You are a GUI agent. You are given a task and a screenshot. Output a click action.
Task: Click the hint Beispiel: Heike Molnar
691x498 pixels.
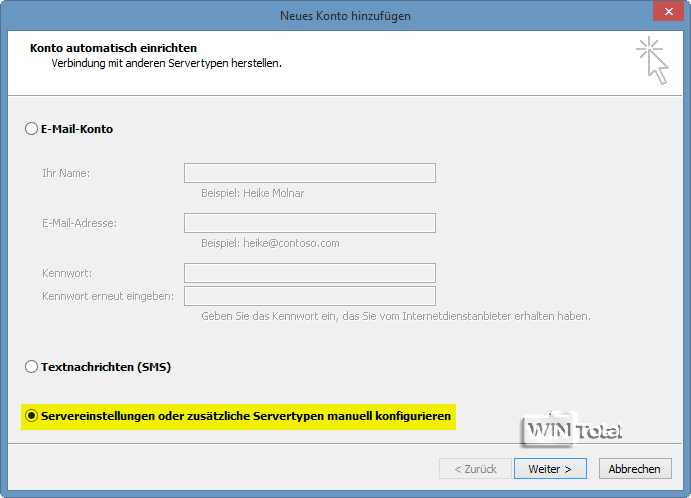(253, 193)
